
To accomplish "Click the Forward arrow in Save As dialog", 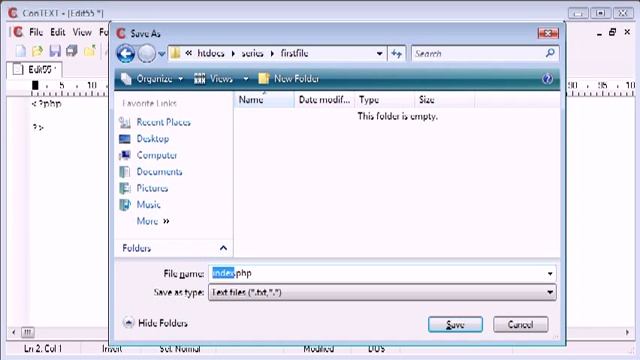I will pyautogui.click(x=147, y=53).
